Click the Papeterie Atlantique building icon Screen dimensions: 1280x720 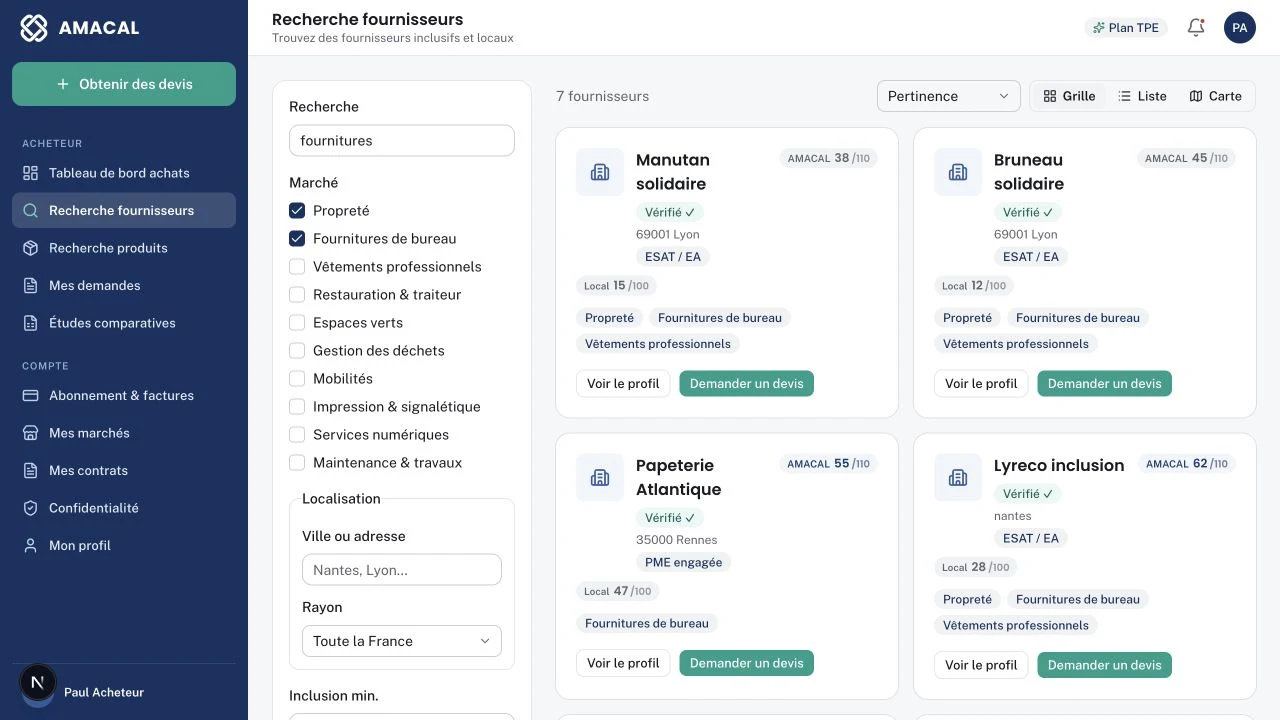click(x=600, y=478)
